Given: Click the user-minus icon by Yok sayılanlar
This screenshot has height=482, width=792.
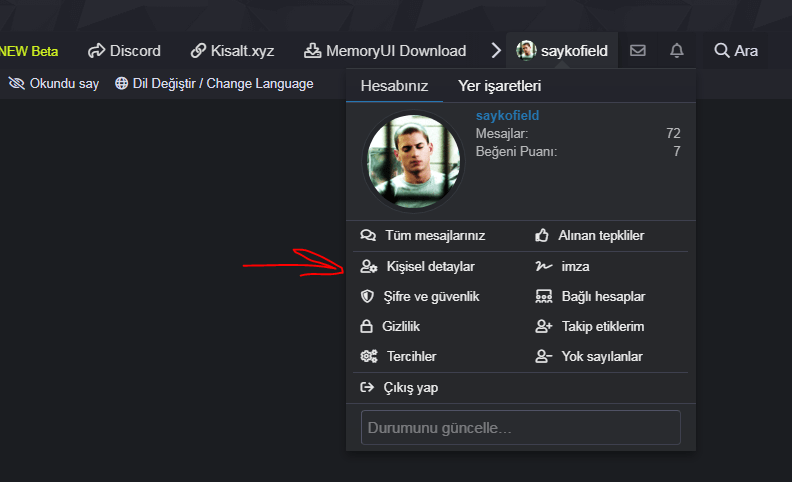Looking at the screenshot, I should [x=544, y=356].
